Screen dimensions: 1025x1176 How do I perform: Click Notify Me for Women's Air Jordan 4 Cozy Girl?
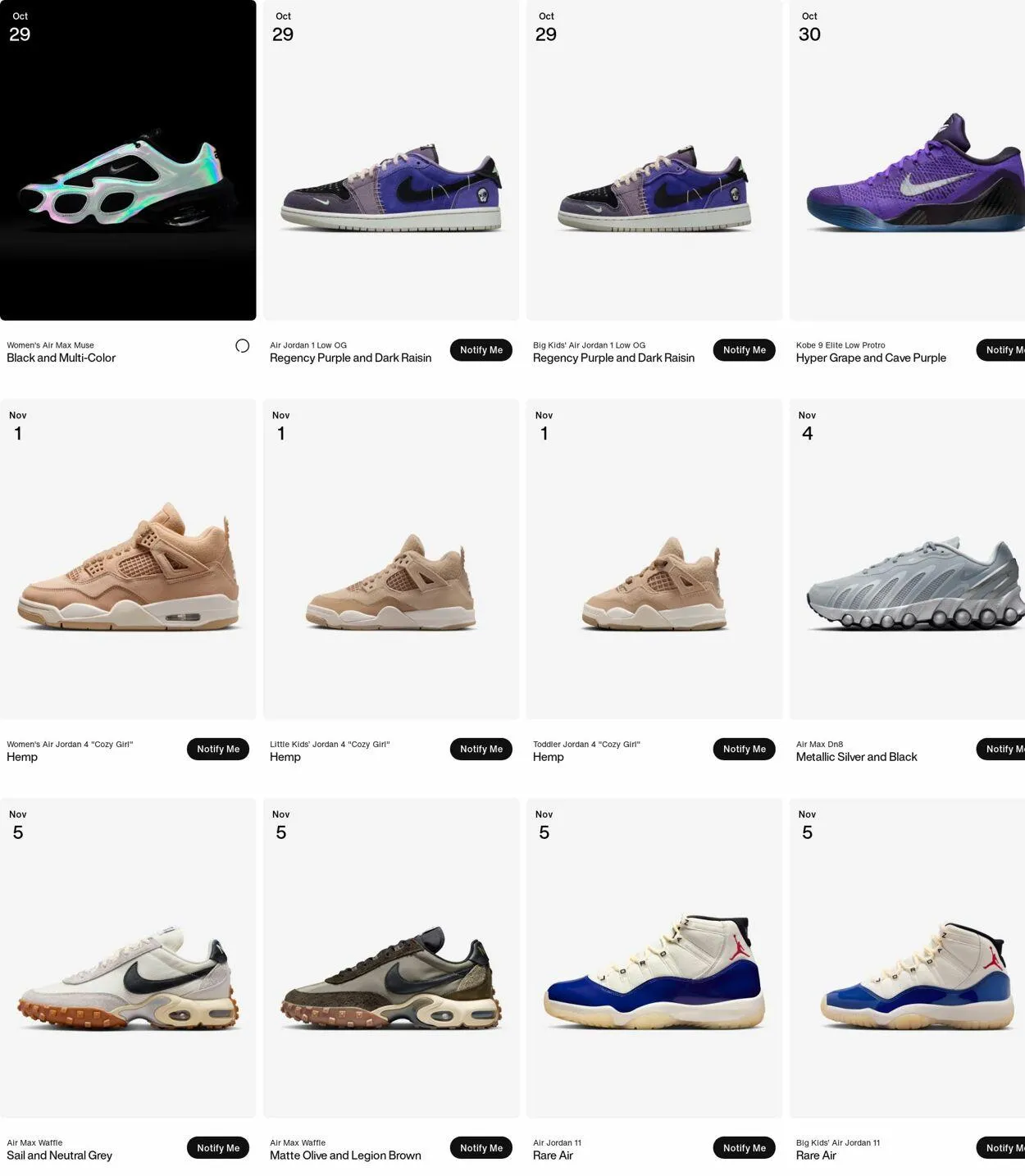[x=218, y=749]
